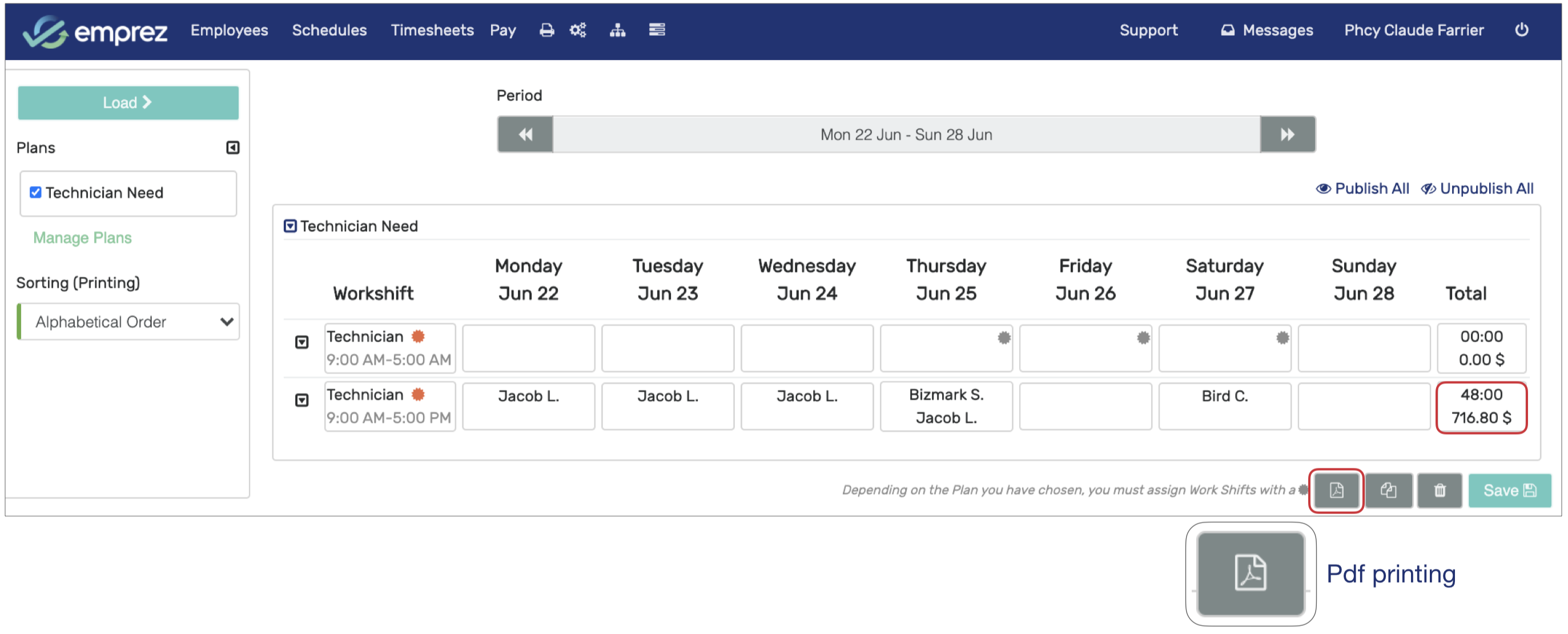The image size is (1568, 634).
Task: Click the copy schedule icon button
Action: pos(1388,490)
